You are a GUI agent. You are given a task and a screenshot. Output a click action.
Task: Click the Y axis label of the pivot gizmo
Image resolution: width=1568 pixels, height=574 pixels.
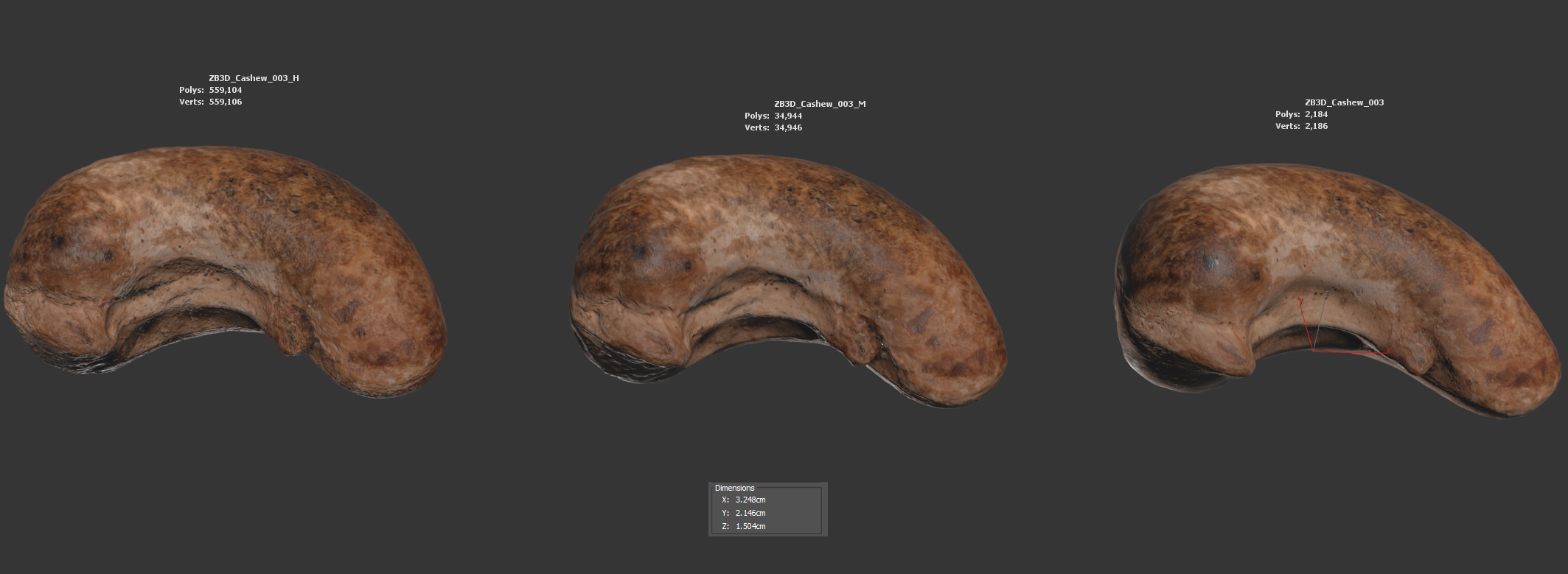(1300, 301)
